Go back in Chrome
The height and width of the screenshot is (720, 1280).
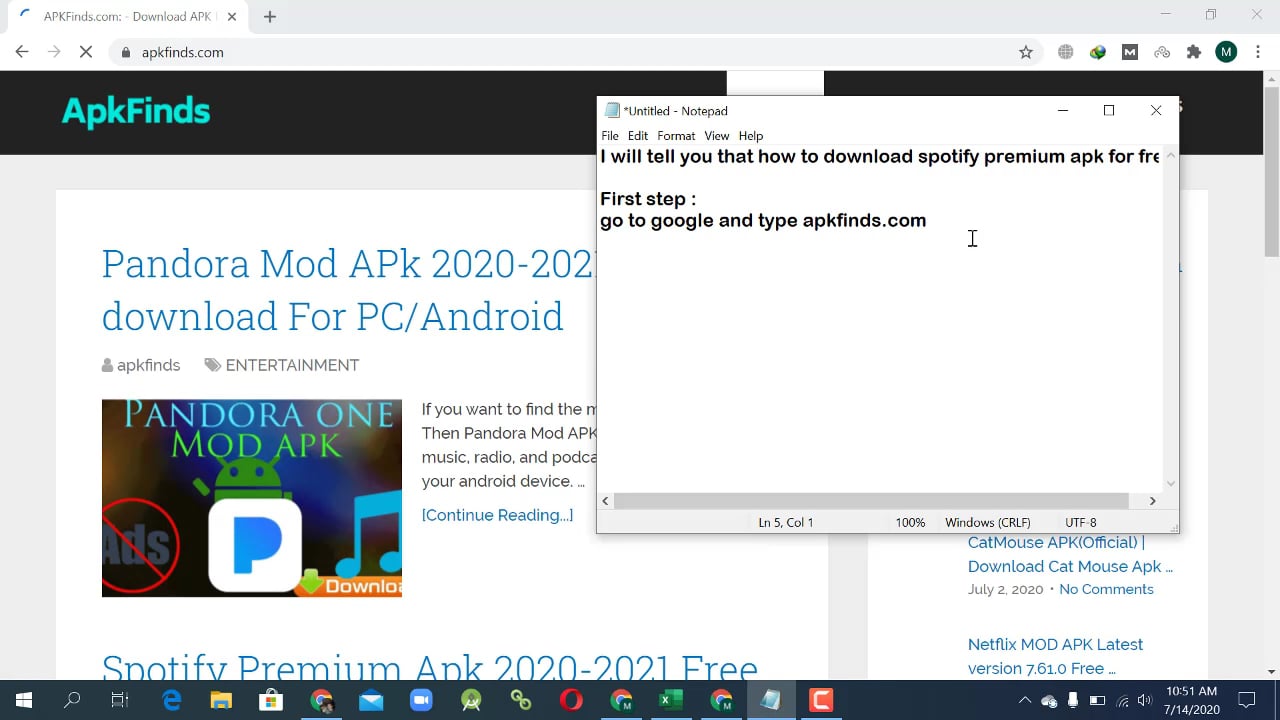click(22, 52)
